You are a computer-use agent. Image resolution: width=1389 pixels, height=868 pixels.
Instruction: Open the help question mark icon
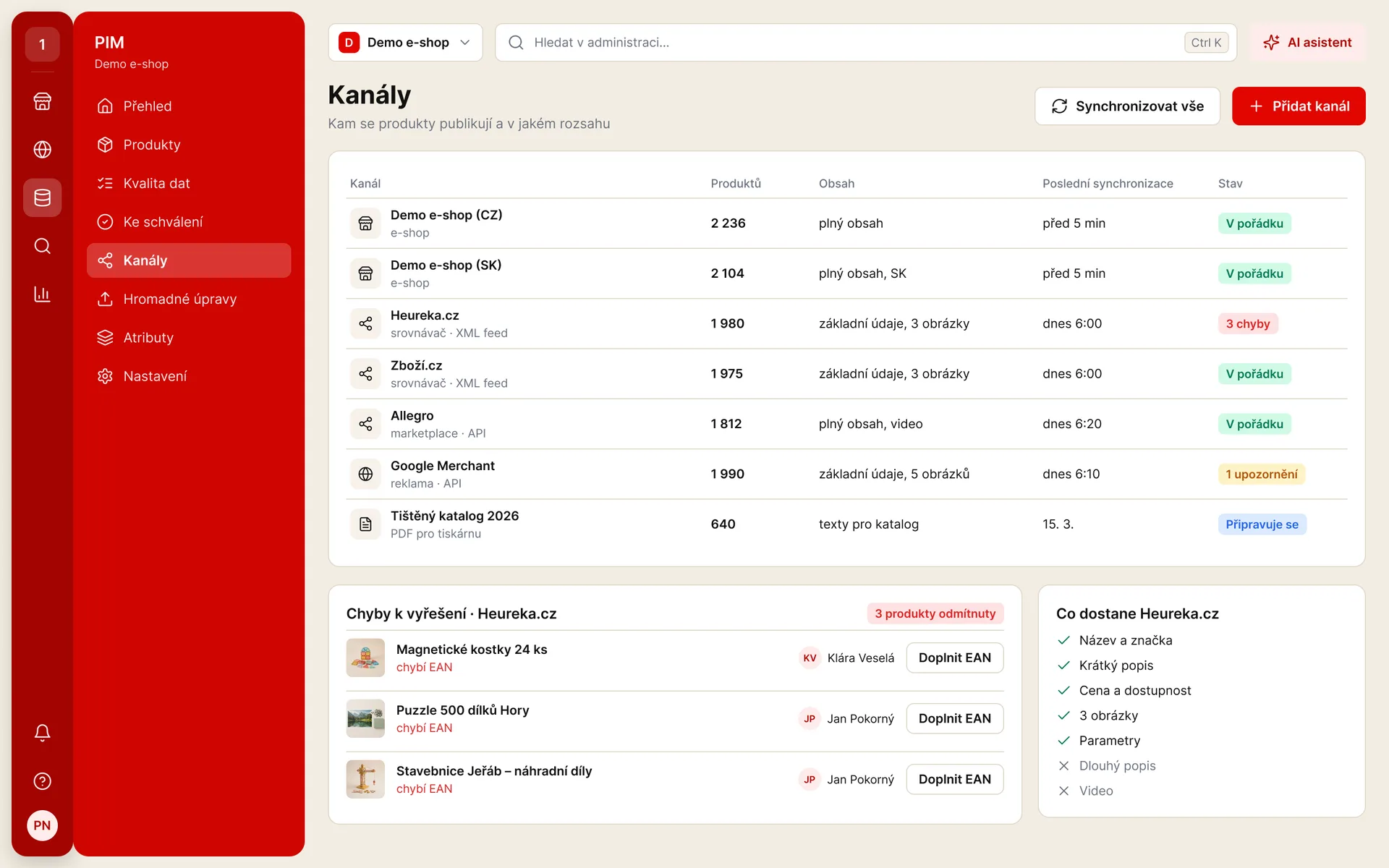pos(42,781)
